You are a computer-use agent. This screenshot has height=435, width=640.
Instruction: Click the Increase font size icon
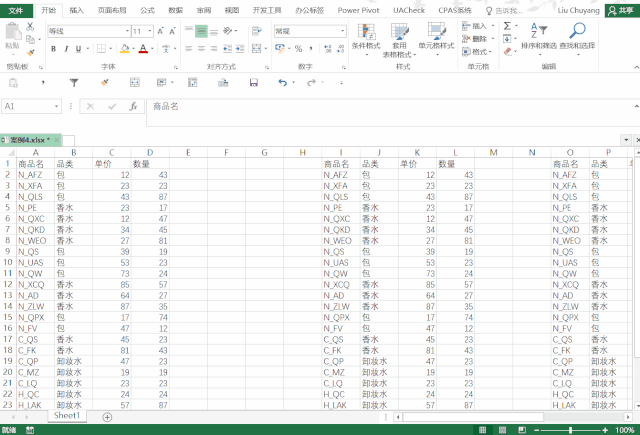point(160,31)
